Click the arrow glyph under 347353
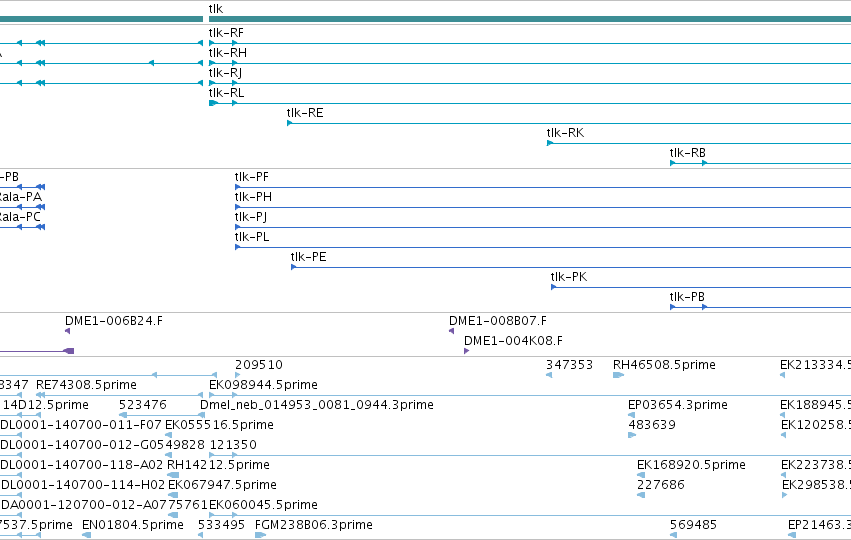 [549, 375]
